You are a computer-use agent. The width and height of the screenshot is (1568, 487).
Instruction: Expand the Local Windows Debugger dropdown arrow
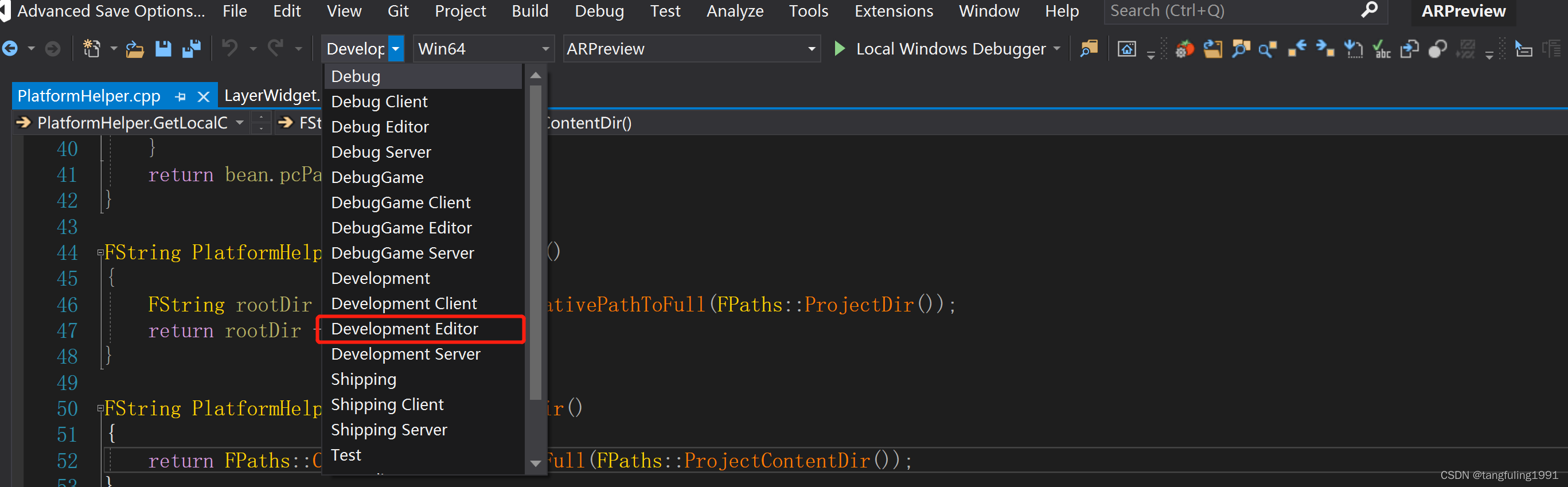(1056, 49)
